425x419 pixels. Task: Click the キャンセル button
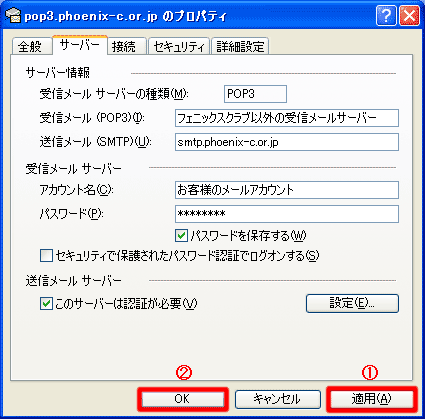click(278, 399)
